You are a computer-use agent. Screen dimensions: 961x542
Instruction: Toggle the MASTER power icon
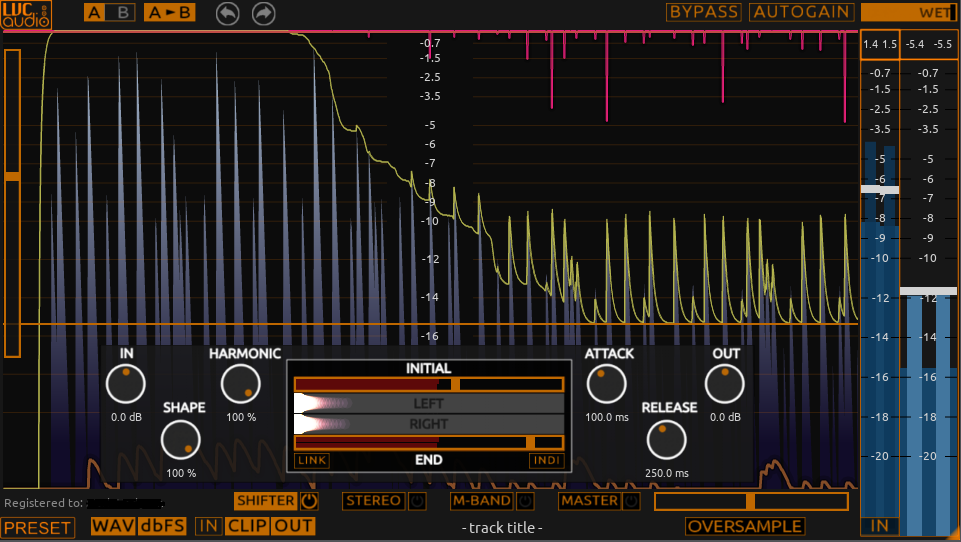point(631,501)
